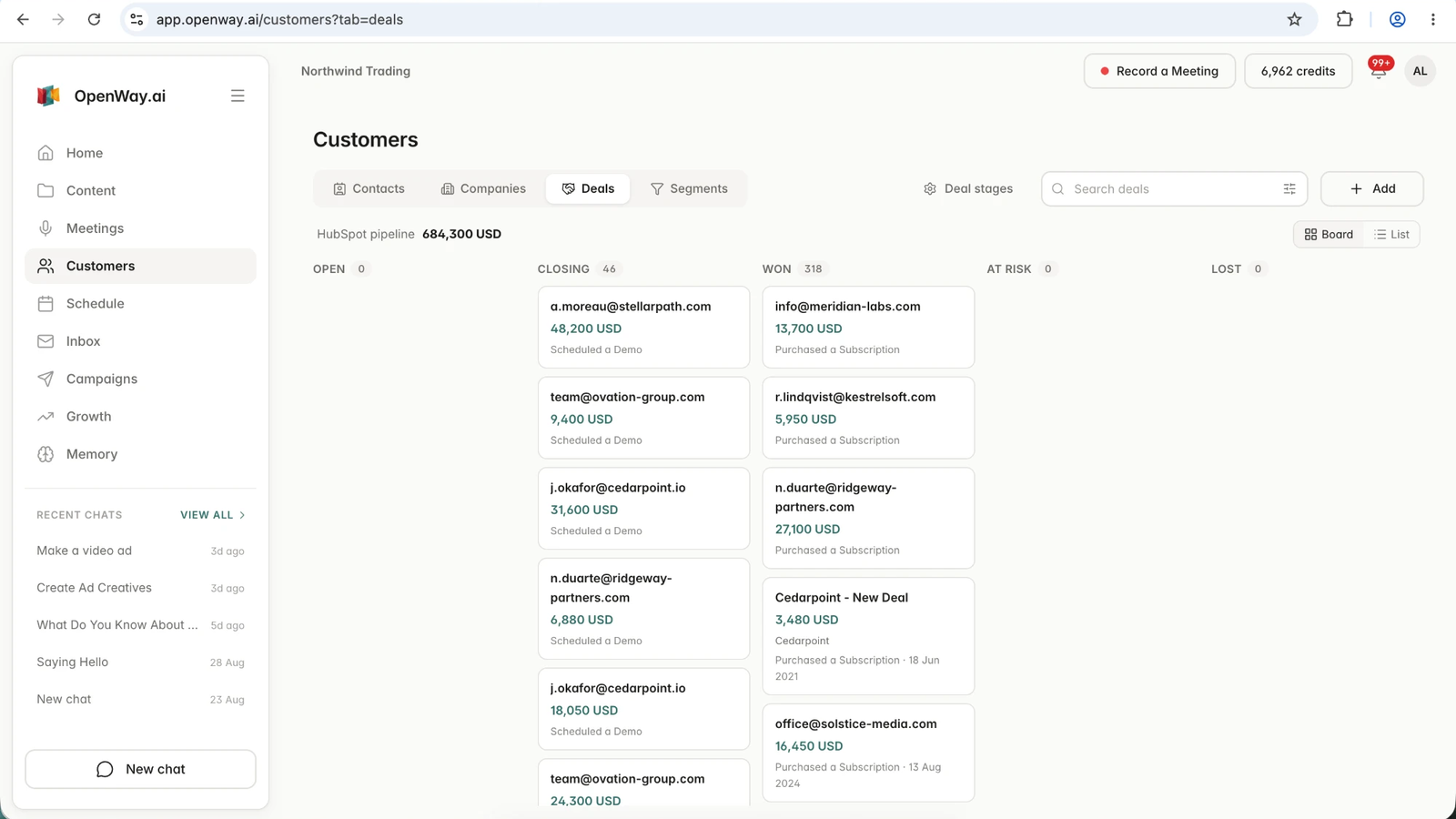Go to Meetings in sidebar

click(140, 228)
